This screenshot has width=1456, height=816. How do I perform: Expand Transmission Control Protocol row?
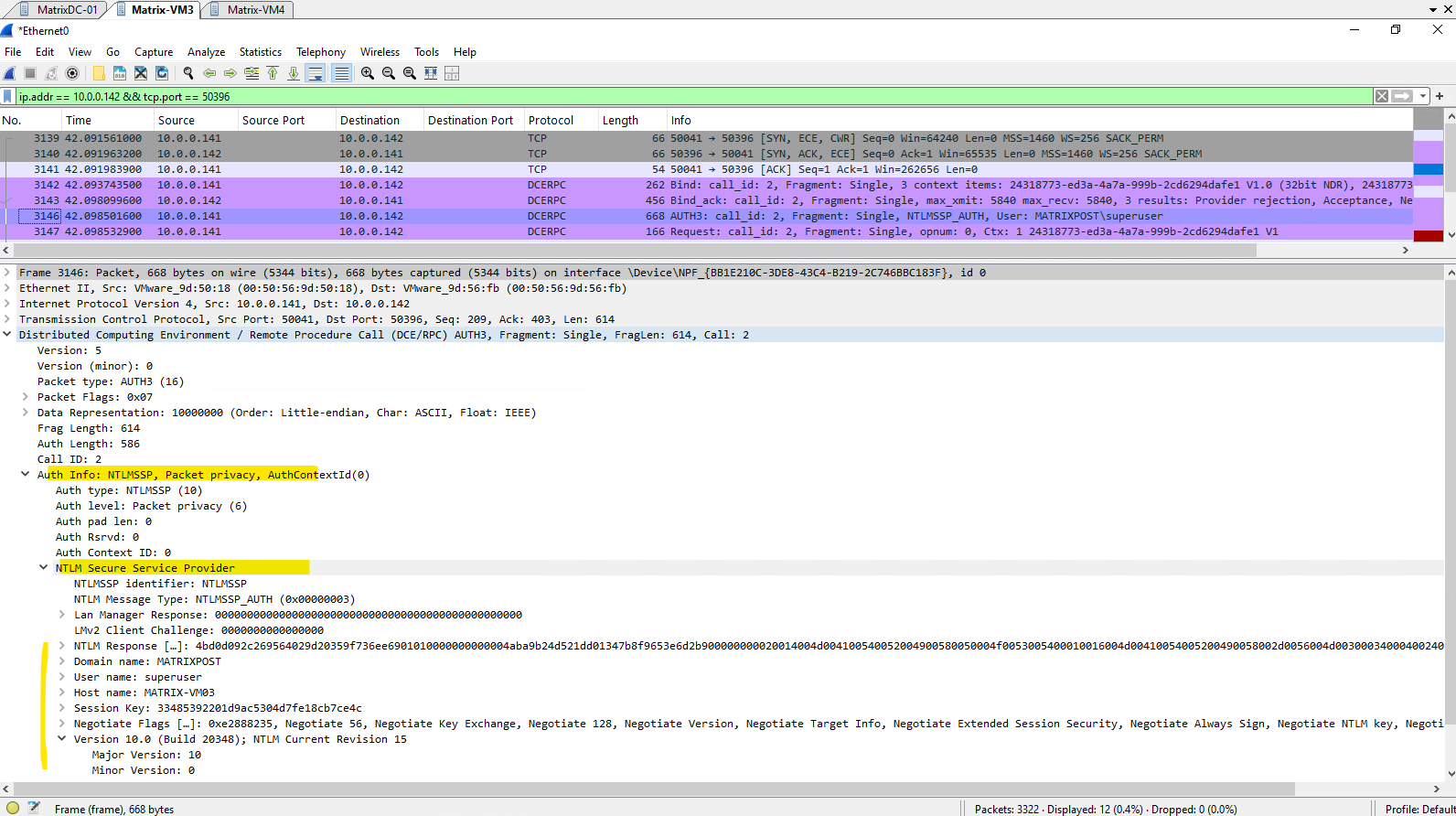[7, 319]
